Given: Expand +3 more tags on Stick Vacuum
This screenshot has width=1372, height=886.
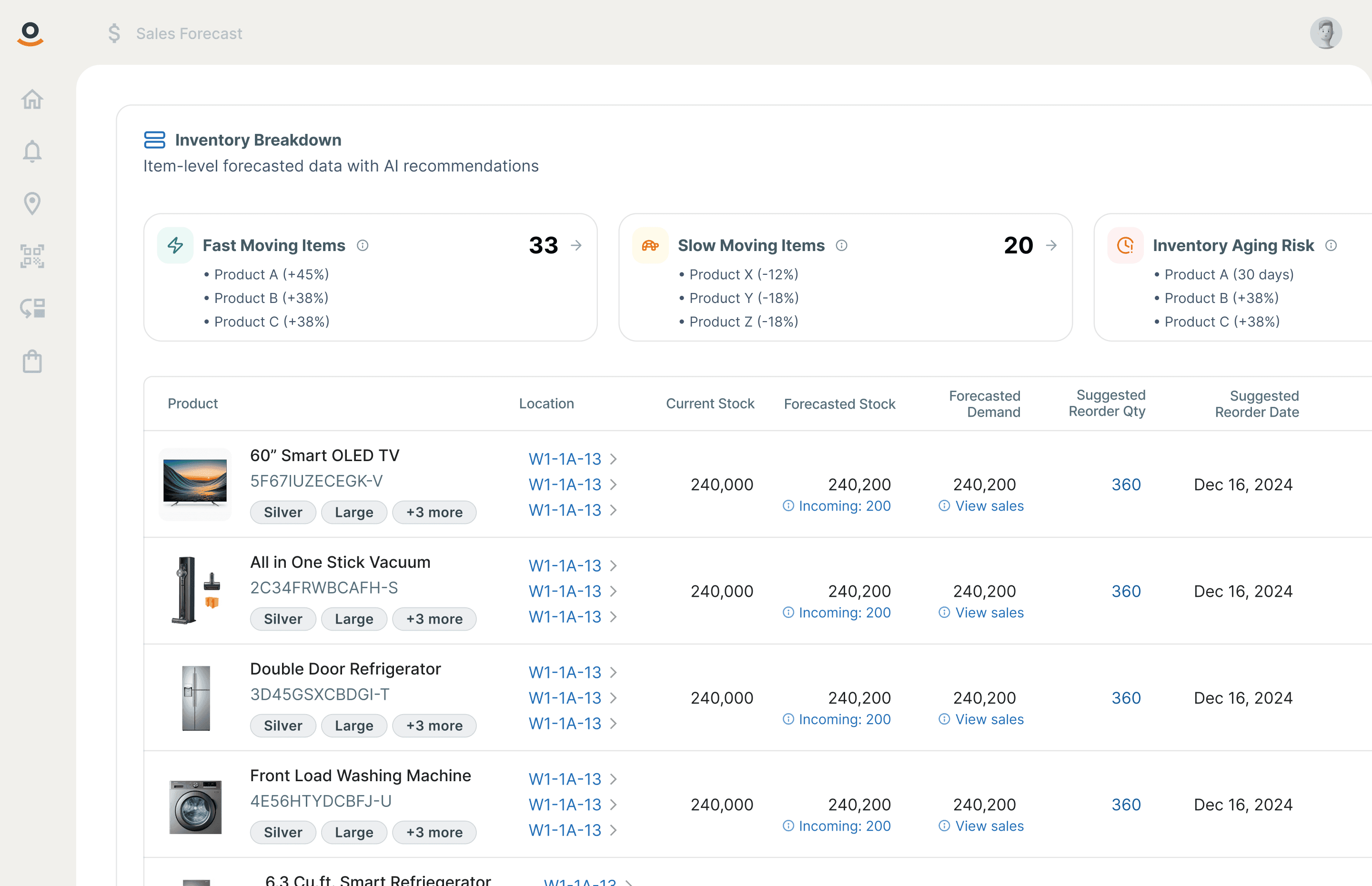Looking at the screenshot, I should click(x=434, y=619).
